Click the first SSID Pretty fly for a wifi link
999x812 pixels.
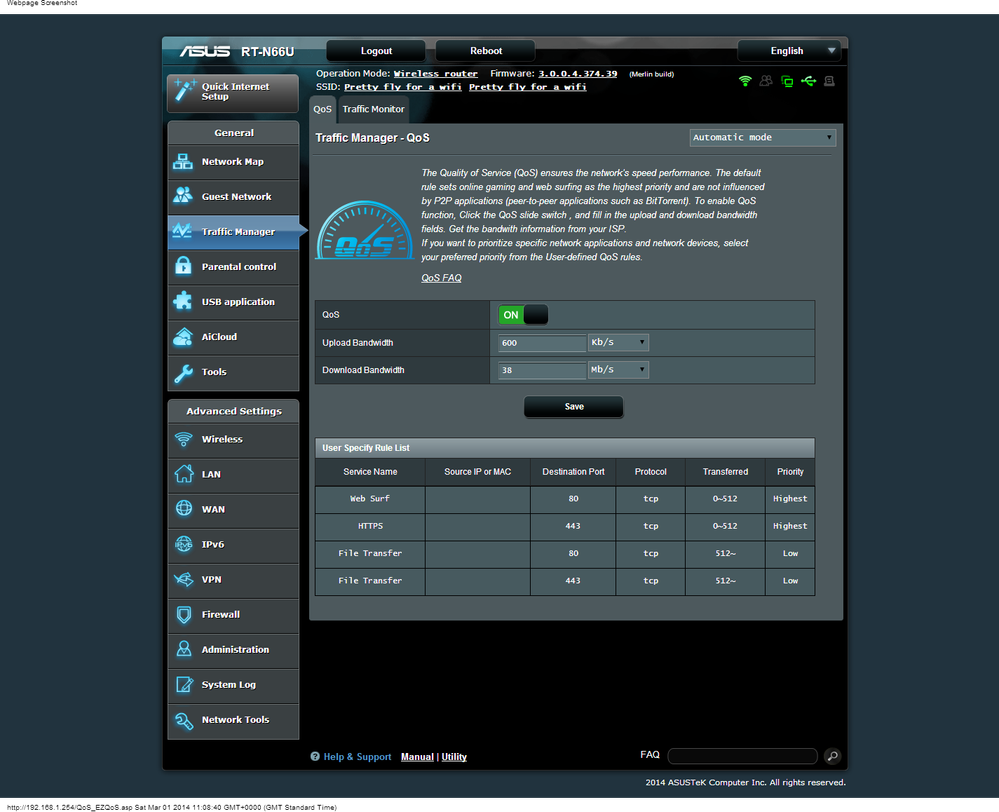403,87
